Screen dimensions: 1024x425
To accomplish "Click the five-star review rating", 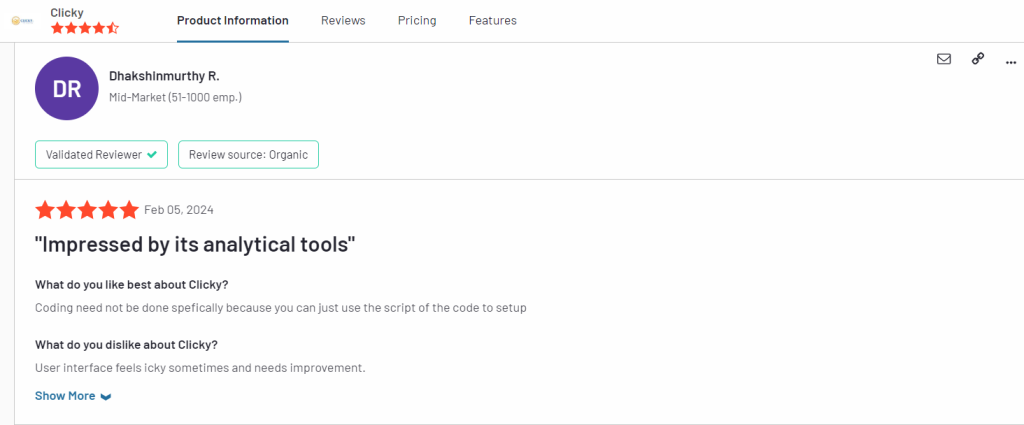I will [87, 210].
